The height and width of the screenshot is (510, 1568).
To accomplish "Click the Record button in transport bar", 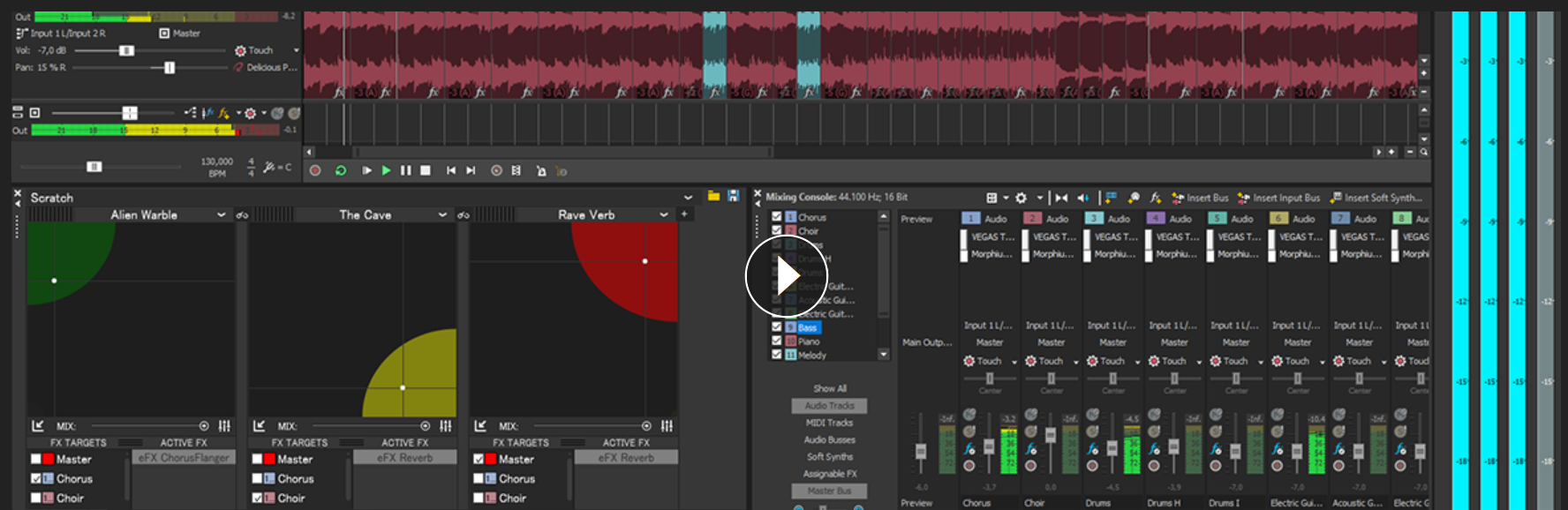I will coord(315,170).
